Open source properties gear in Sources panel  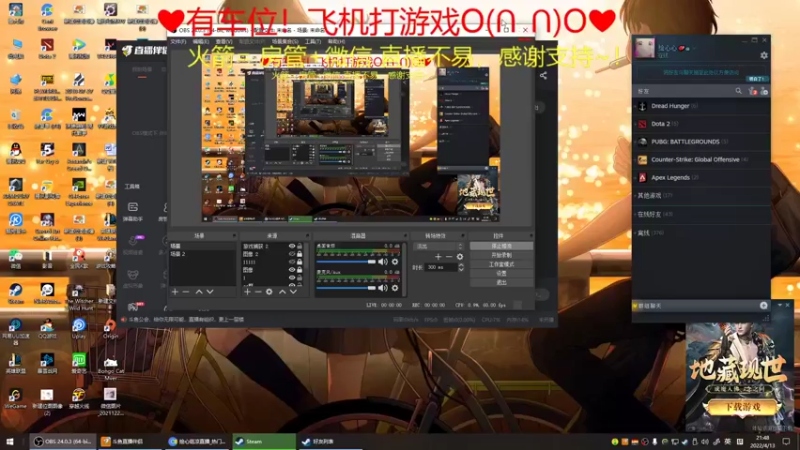269,292
